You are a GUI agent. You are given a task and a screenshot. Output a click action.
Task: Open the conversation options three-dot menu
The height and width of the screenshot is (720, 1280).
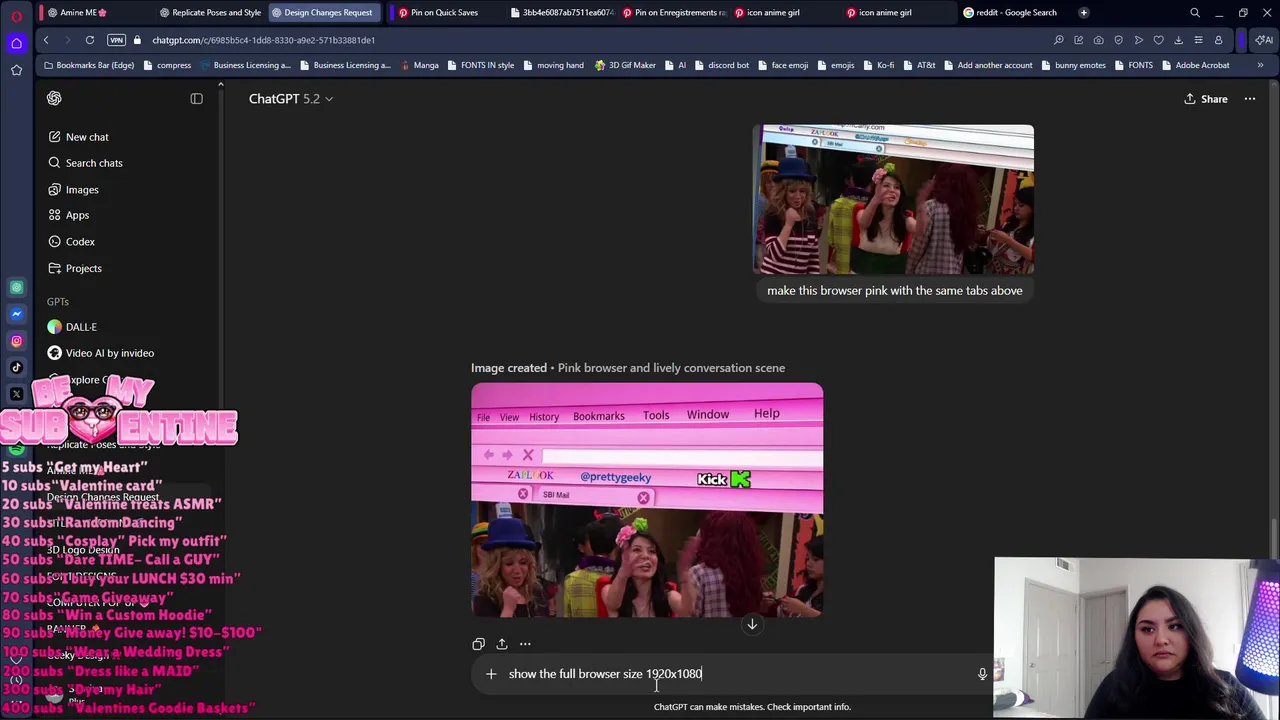(1250, 99)
